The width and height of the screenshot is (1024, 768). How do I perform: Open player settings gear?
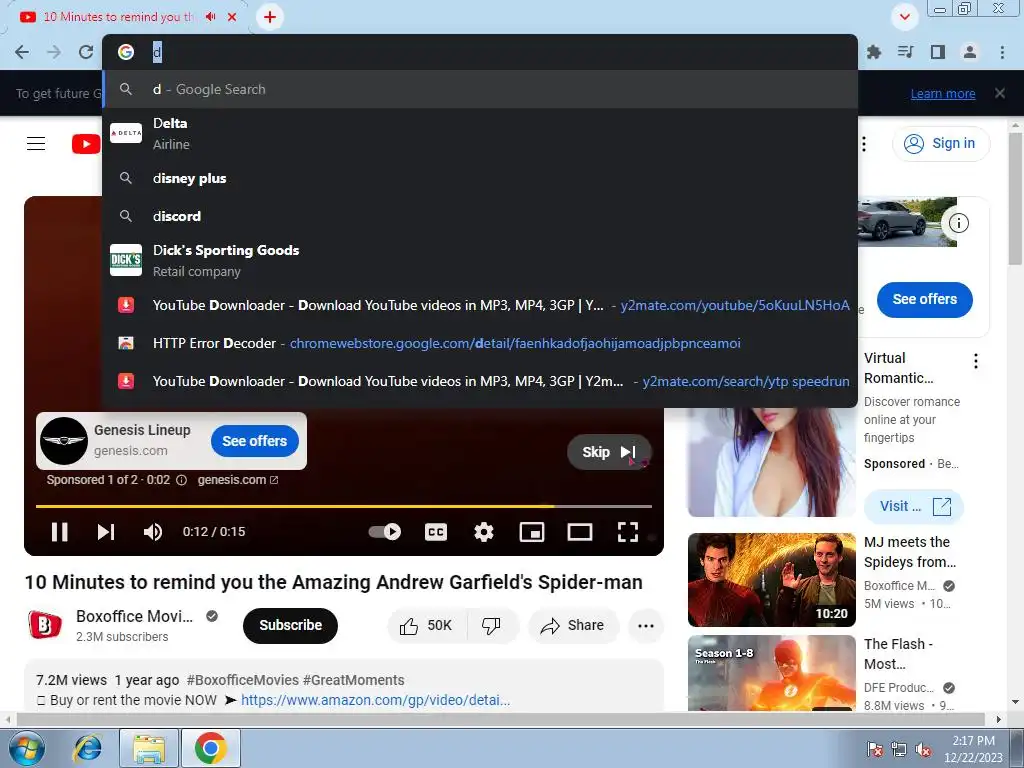(483, 532)
